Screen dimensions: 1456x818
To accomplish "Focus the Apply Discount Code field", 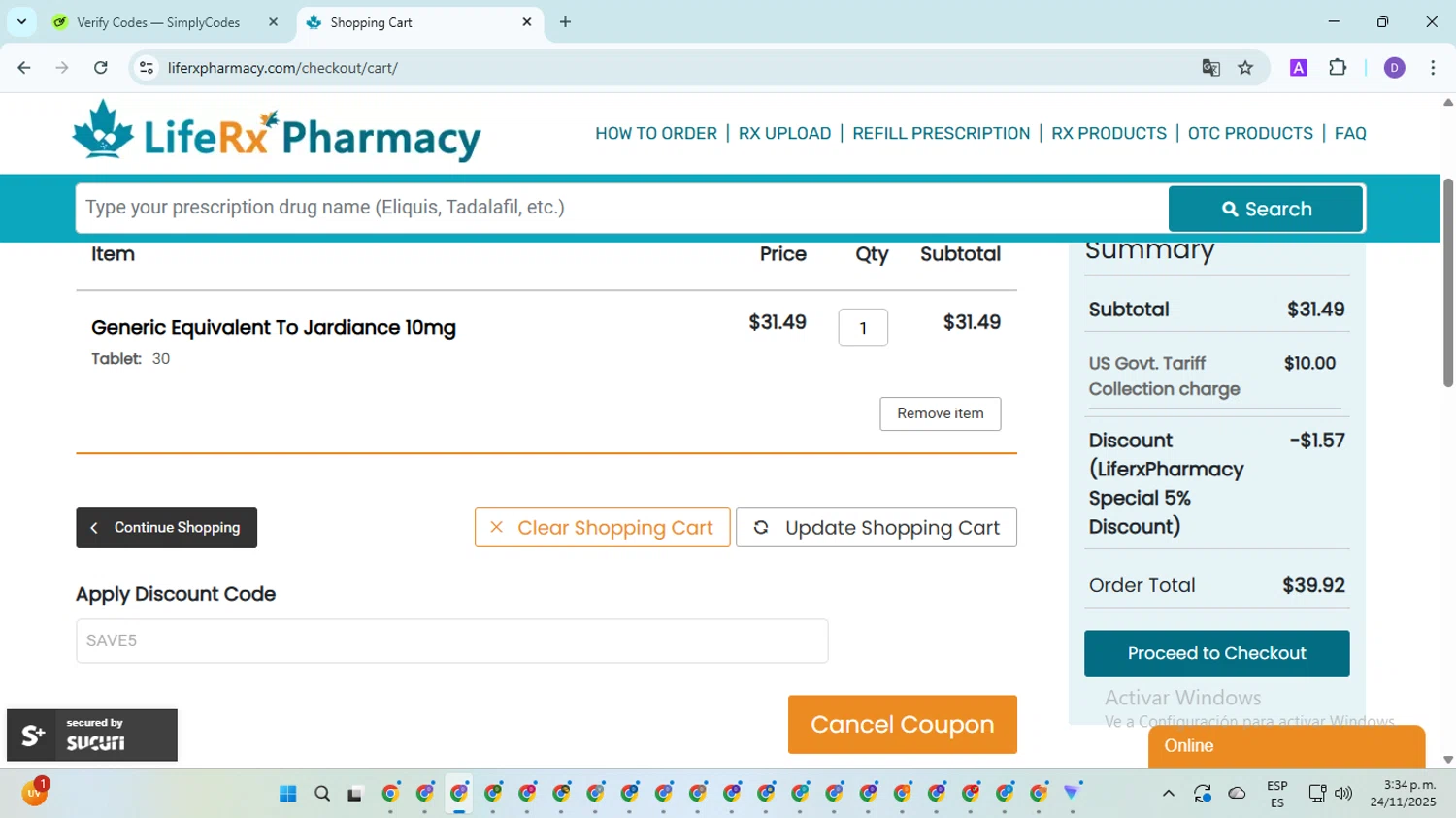I will 452,640.
